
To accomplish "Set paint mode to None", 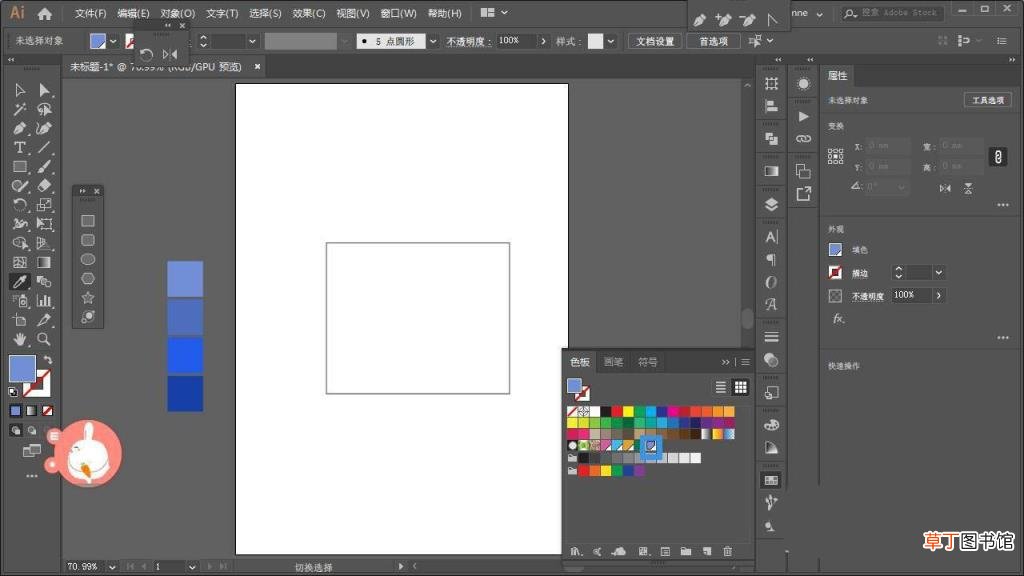I will pyautogui.click(x=47, y=411).
